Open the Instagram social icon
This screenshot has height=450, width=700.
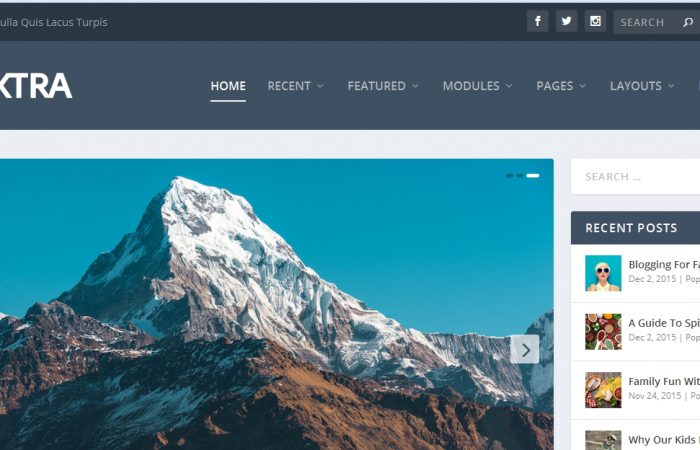pyautogui.click(x=595, y=21)
